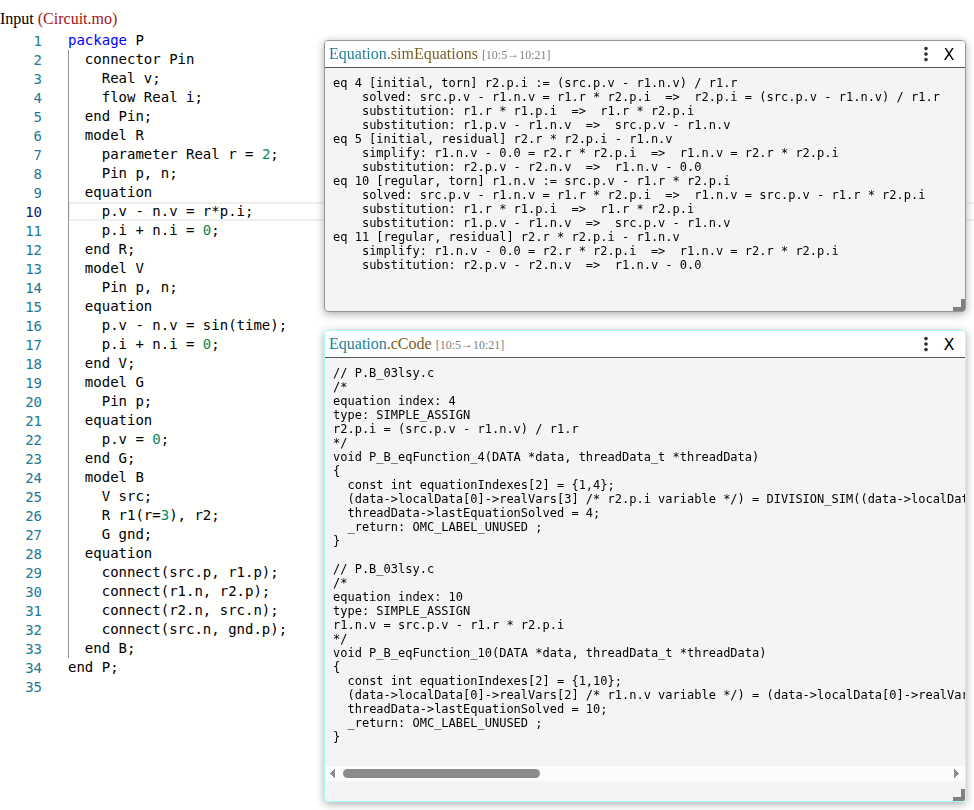Close the Equation.simEquations panel

pos(949,54)
